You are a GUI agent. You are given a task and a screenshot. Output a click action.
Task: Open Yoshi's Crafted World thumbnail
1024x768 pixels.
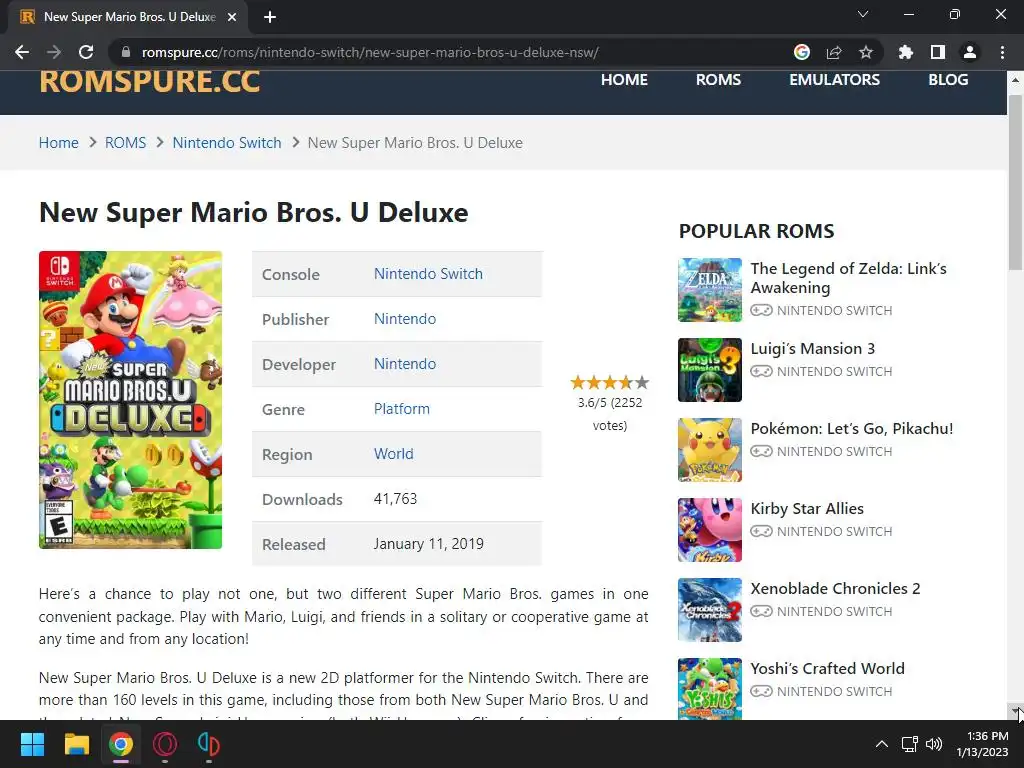pyautogui.click(x=710, y=688)
